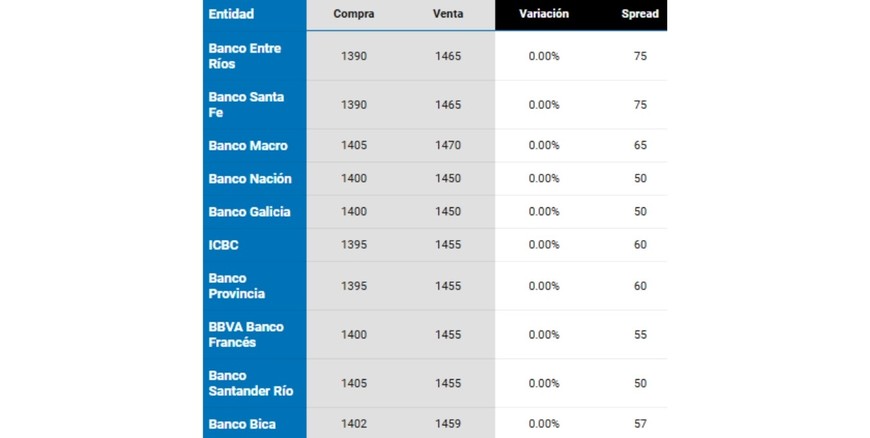Click Banco Bica's 1402 Compra value
This screenshot has height=438, width=870.
[354, 424]
